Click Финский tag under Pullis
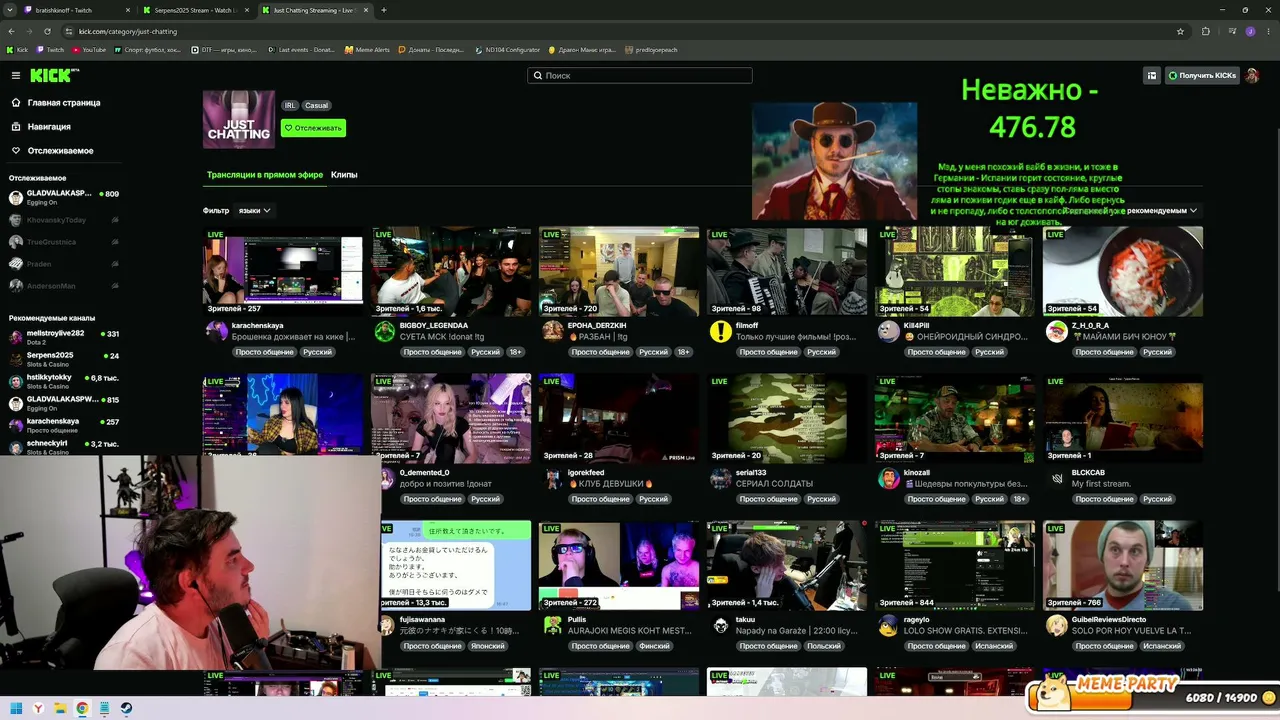 click(654, 646)
